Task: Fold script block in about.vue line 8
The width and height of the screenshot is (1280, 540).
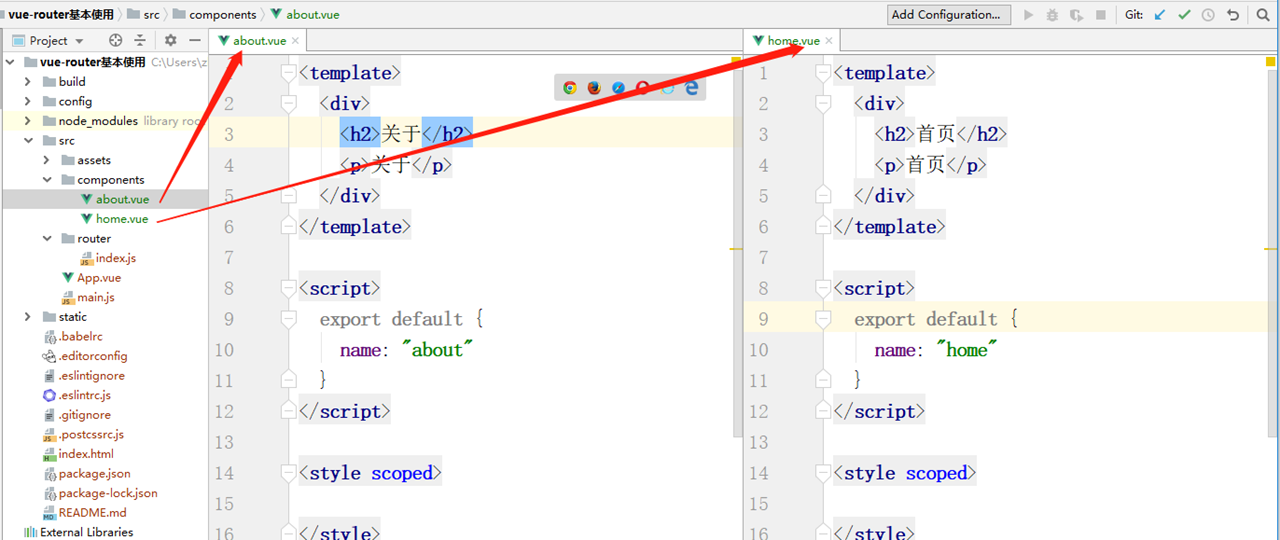Action: tap(289, 288)
